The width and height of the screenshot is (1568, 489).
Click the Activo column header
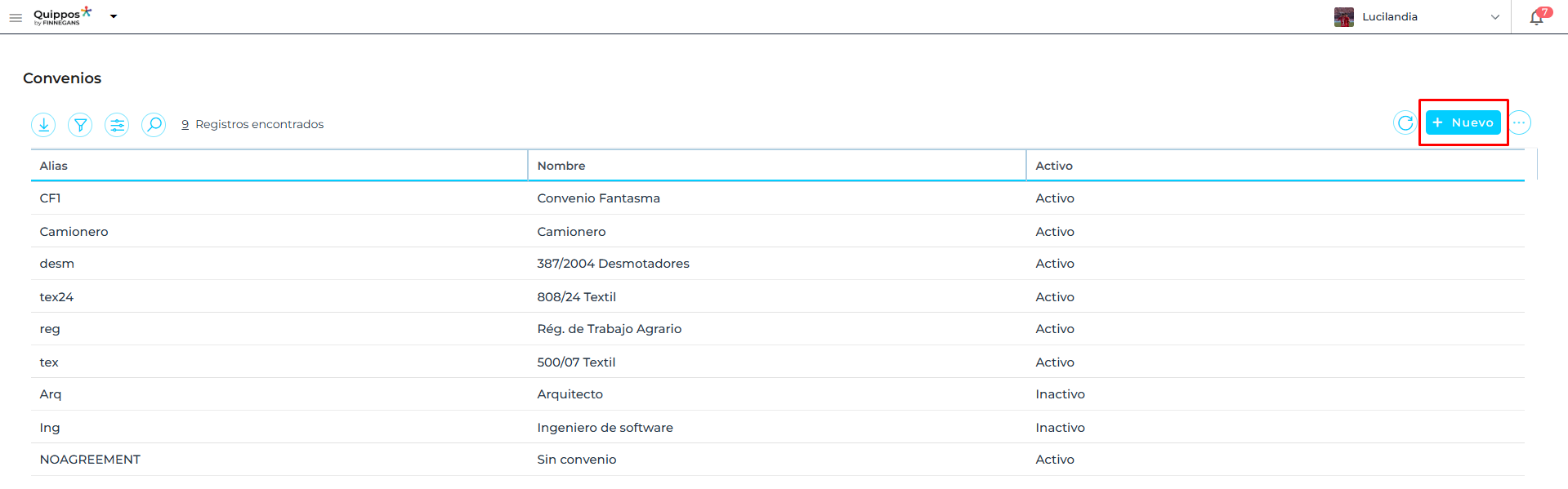click(x=1054, y=166)
